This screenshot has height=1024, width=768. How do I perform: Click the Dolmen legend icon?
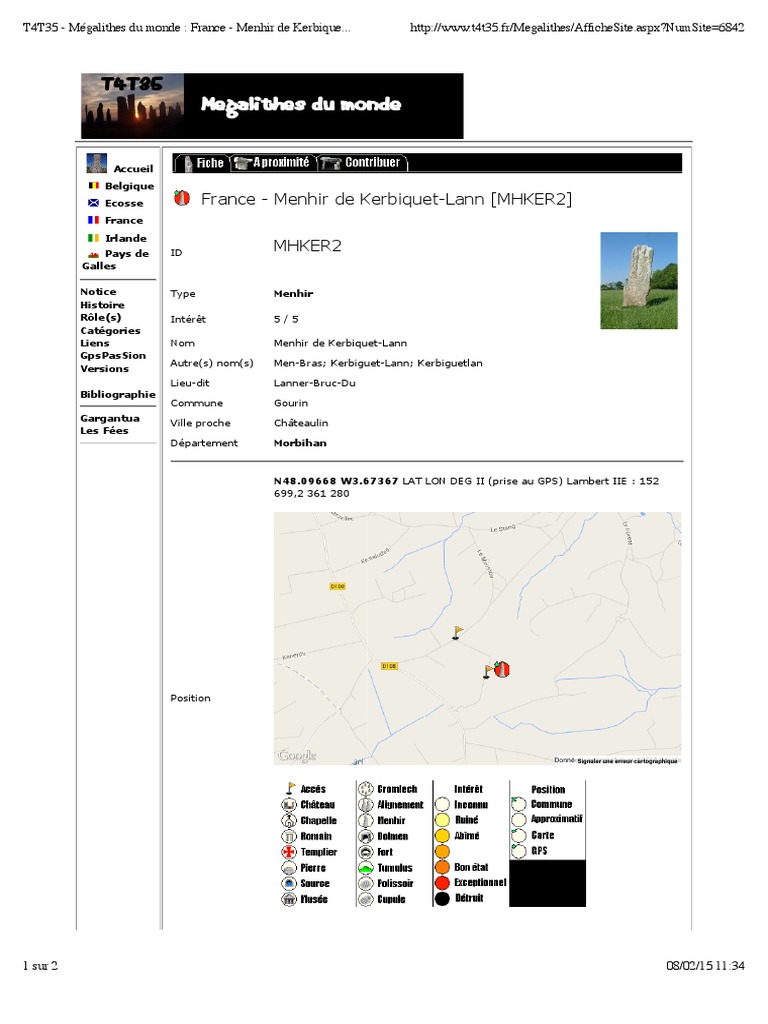pyautogui.click(x=366, y=836)
